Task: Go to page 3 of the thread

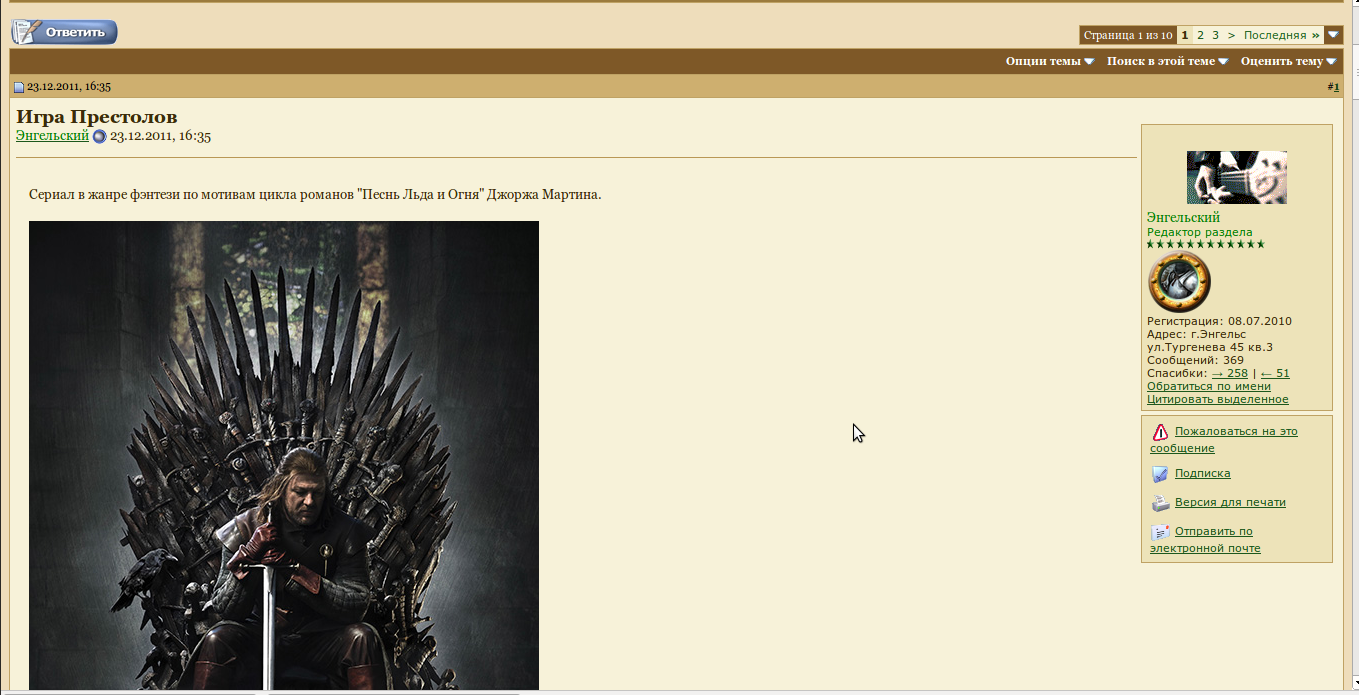Action: point(1215,35)
